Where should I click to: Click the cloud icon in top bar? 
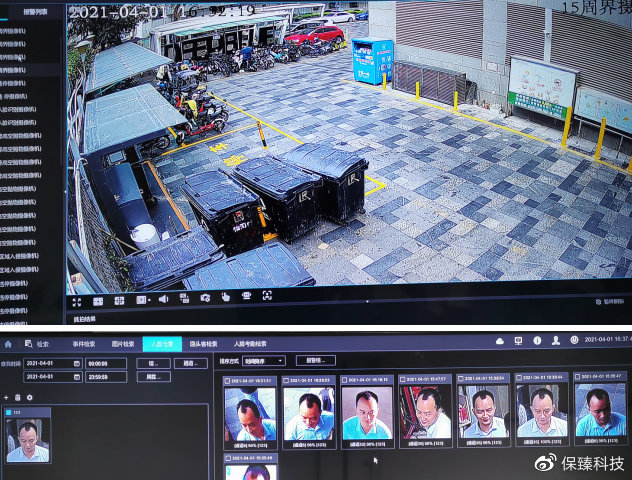500,341
